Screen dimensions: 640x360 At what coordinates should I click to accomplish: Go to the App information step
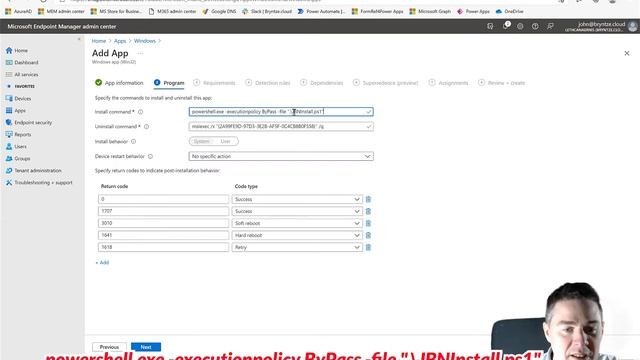[119, 83]
